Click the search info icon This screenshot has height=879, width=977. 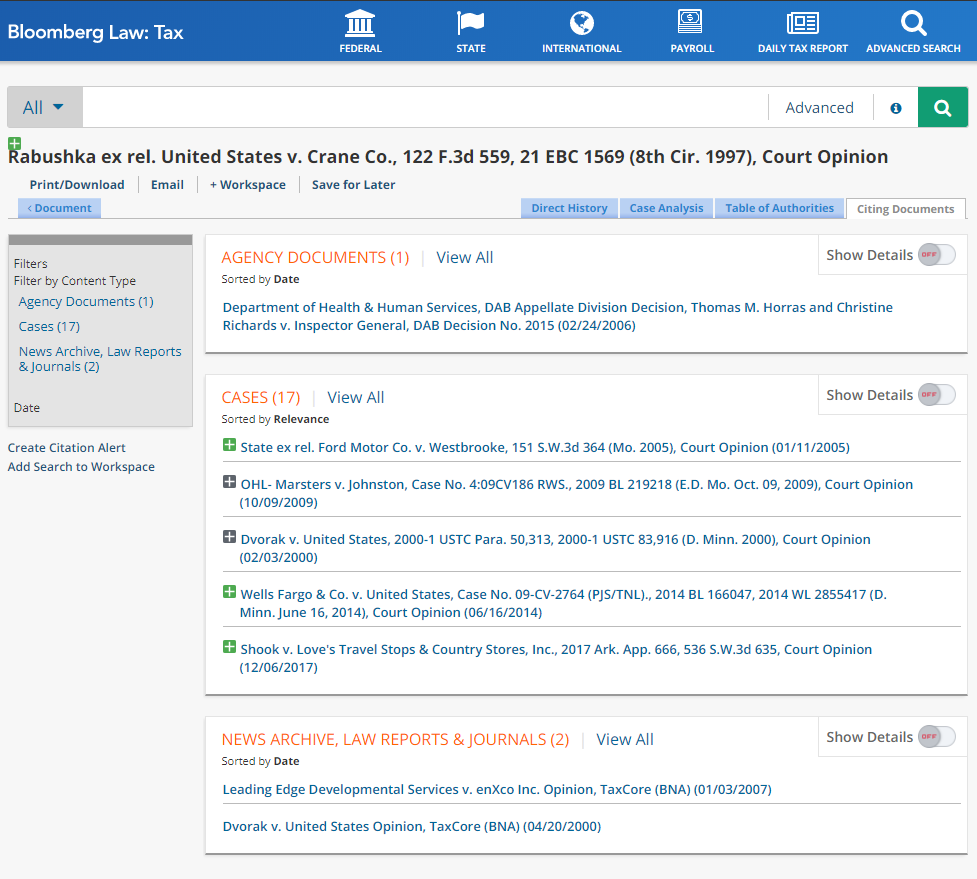point(896,108)
